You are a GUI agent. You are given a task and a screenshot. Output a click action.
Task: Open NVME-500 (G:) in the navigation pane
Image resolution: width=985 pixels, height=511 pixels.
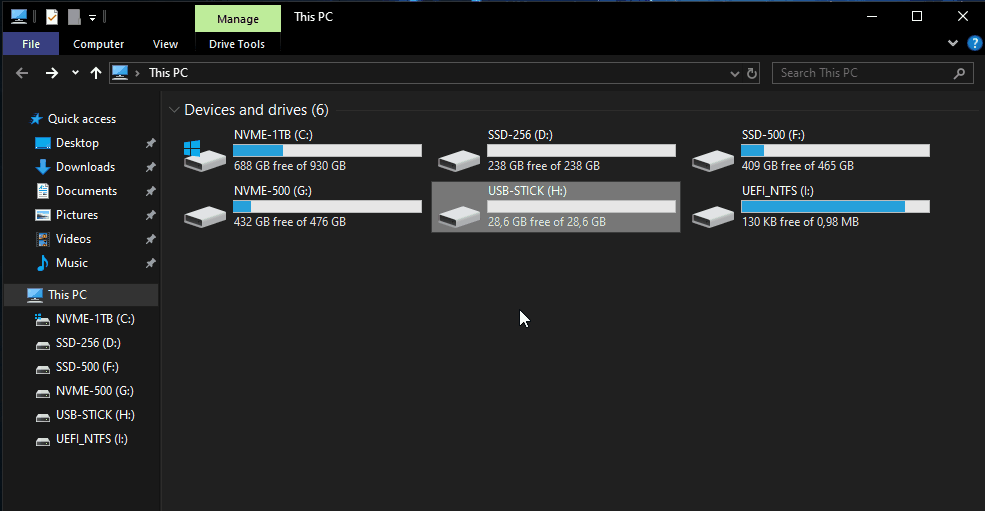tap(94, 391)
